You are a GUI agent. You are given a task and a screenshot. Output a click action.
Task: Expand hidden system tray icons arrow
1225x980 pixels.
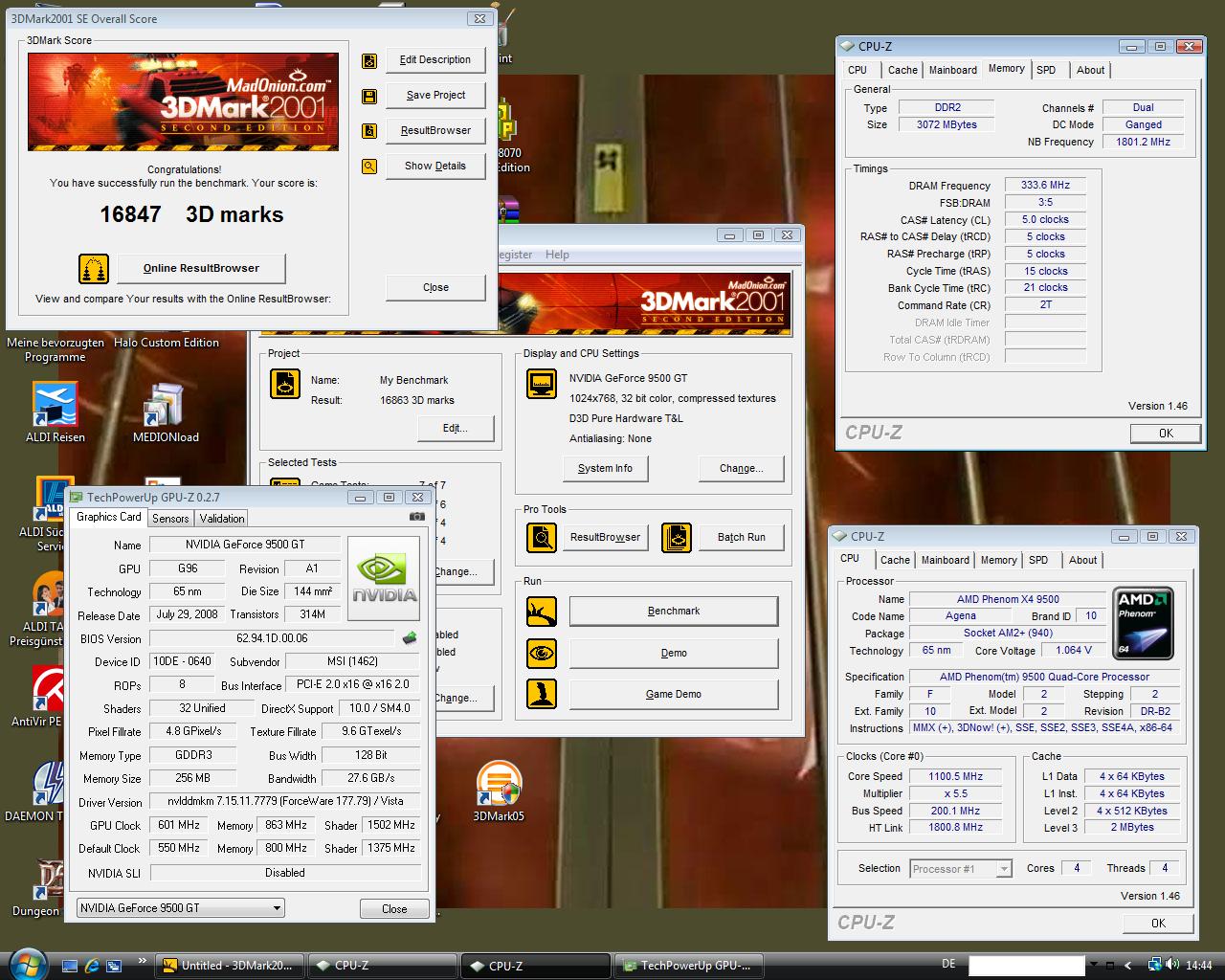[1127, 966]
